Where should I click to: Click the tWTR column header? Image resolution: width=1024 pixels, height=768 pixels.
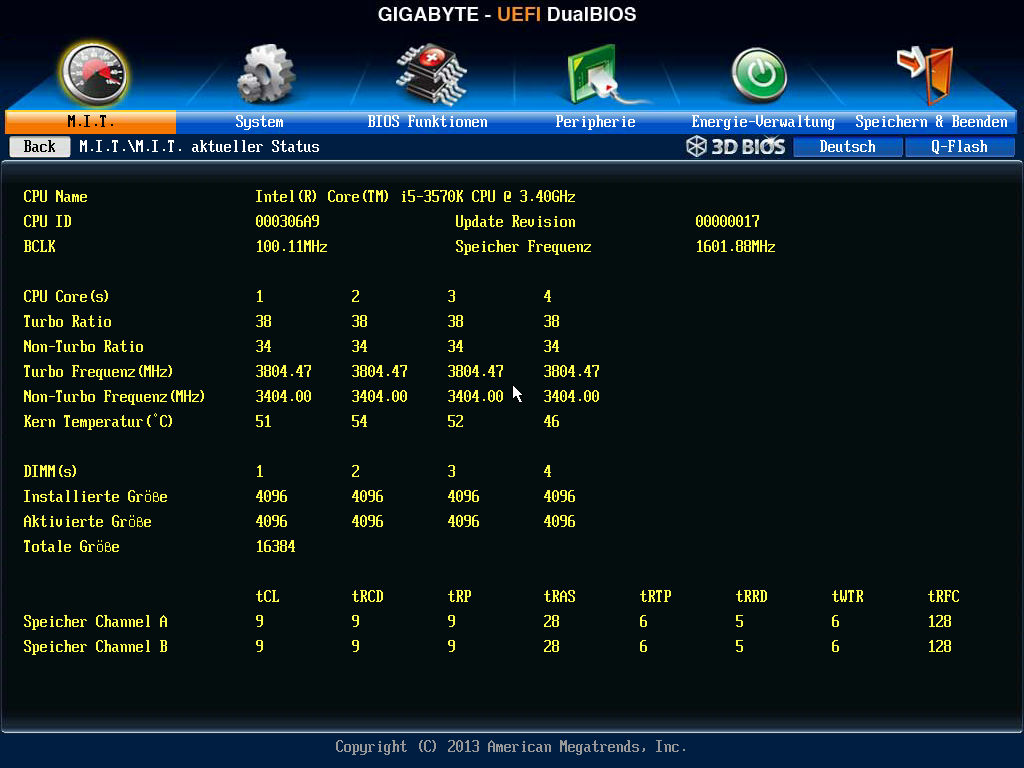pyautogui.click(x=847, y=596)
